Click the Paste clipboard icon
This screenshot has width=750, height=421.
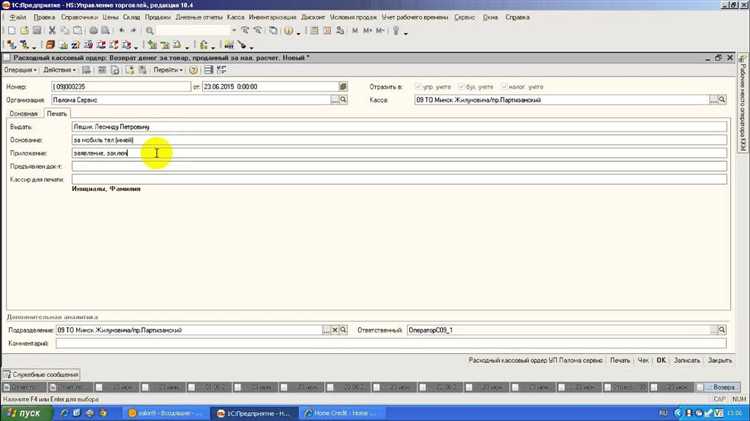(77, 31)
